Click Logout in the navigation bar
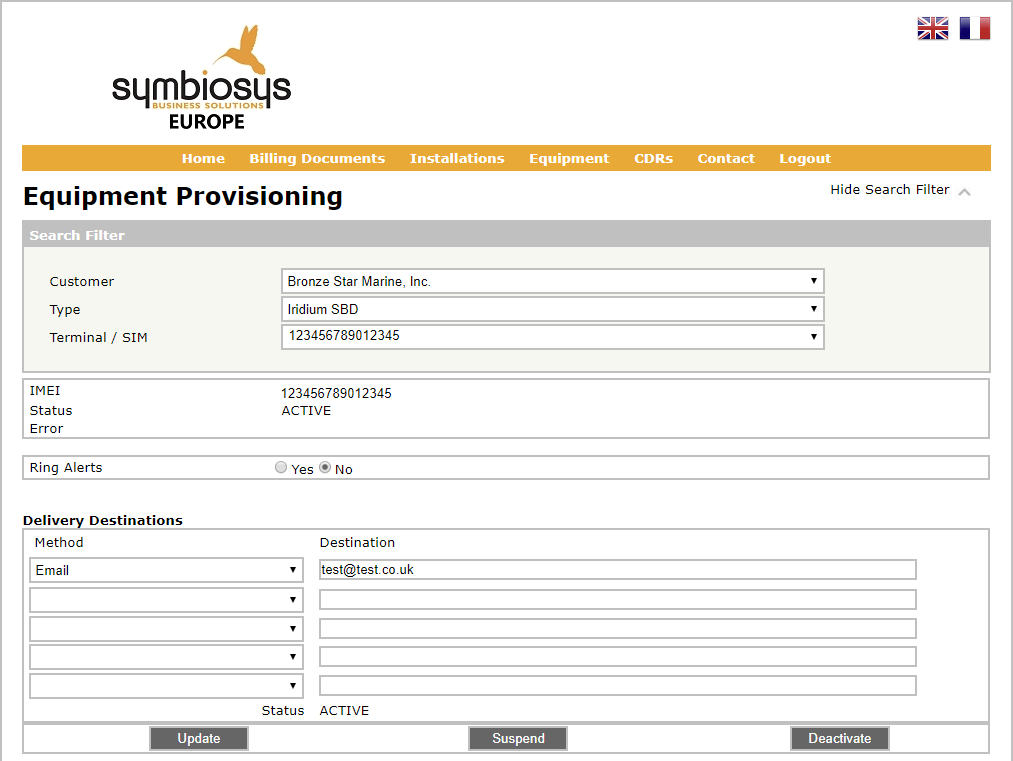1013x761 pixels. 805,158
